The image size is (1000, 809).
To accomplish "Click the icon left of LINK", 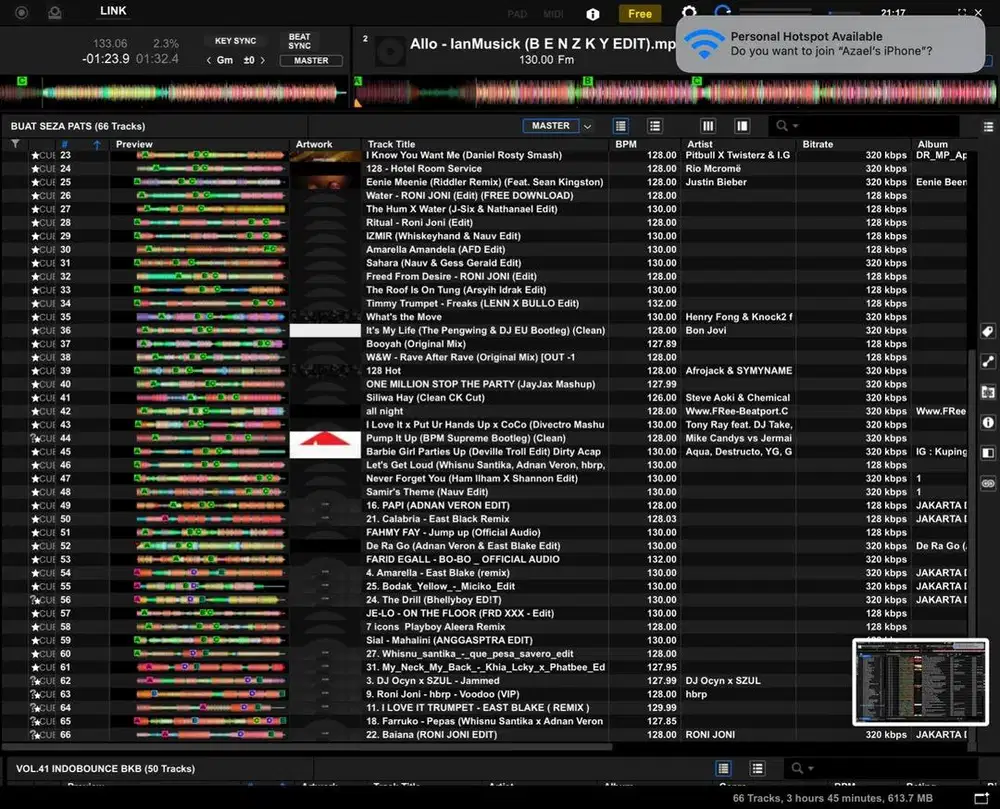I will (55, 12).
